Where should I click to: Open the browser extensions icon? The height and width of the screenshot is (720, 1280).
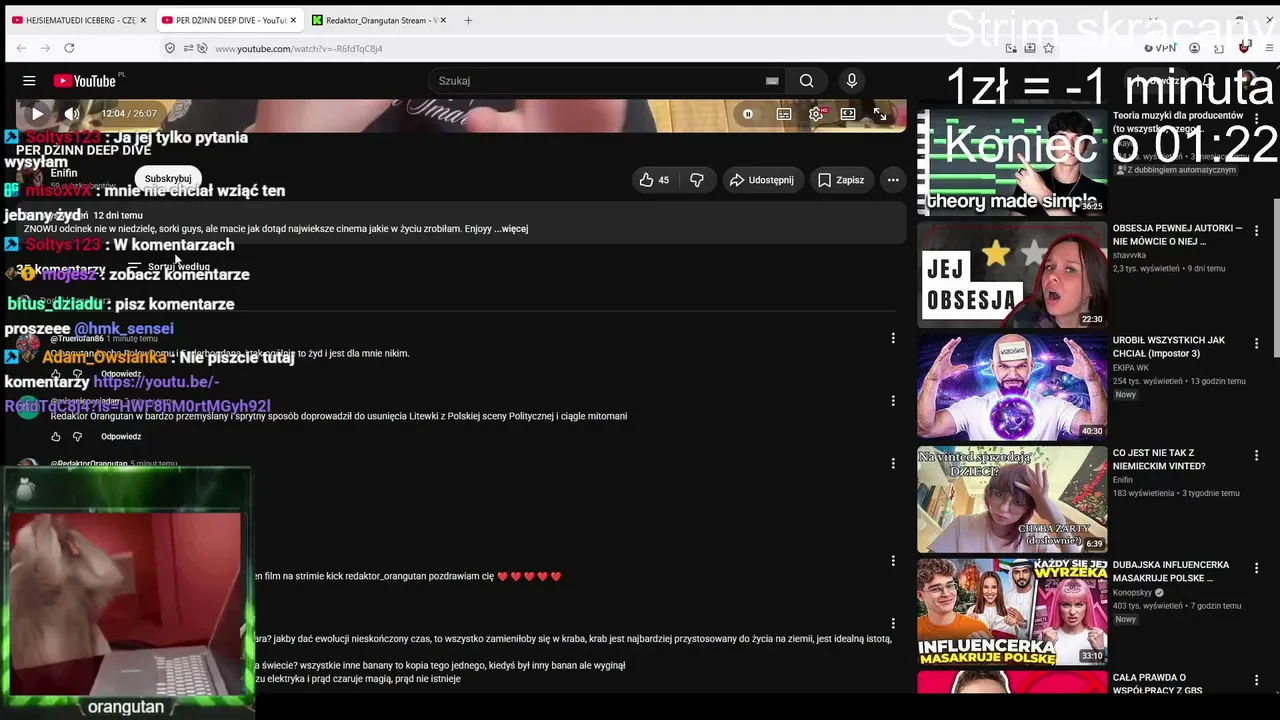[1219, 48]
